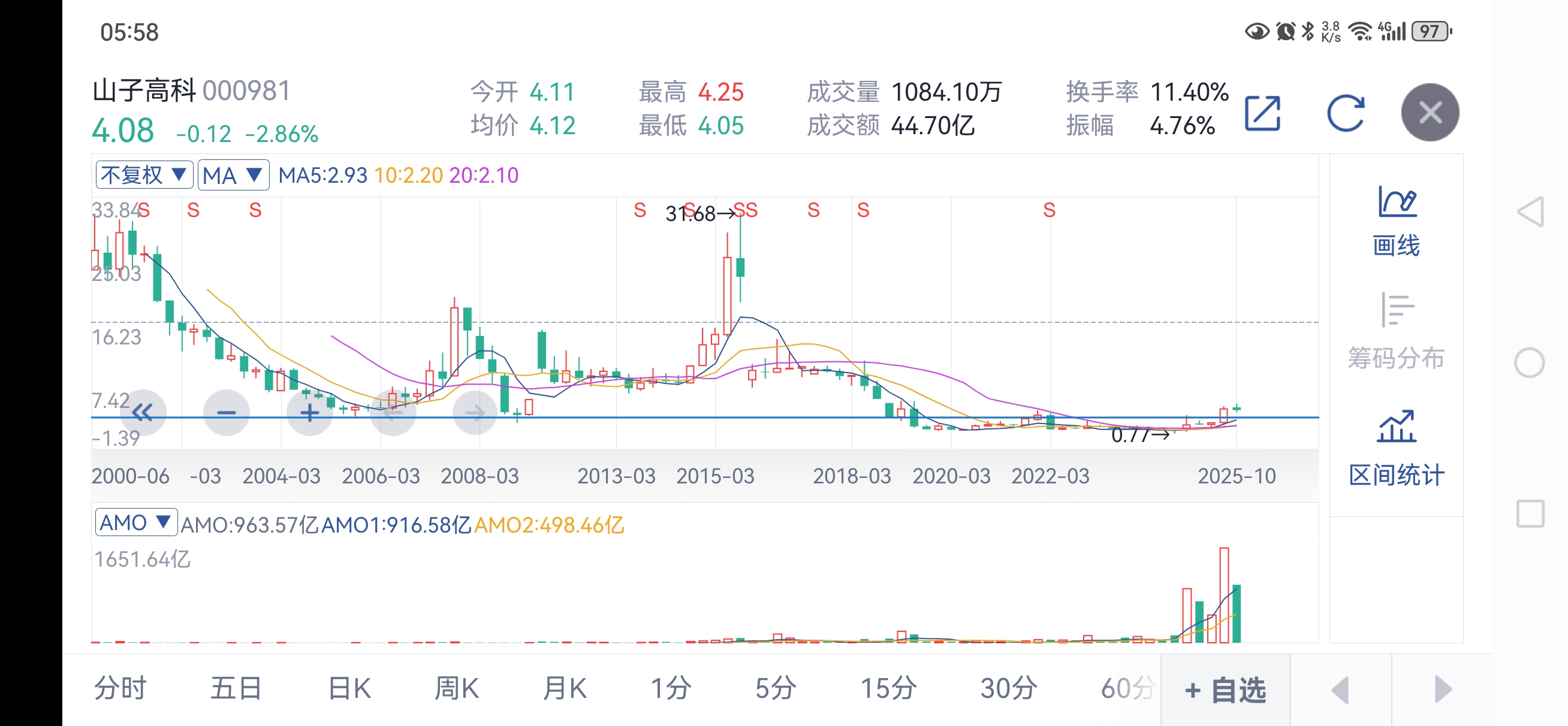Add stock via + 自选 button
The height and width of the screenshot is (726, 1568).
(1225, 690)
